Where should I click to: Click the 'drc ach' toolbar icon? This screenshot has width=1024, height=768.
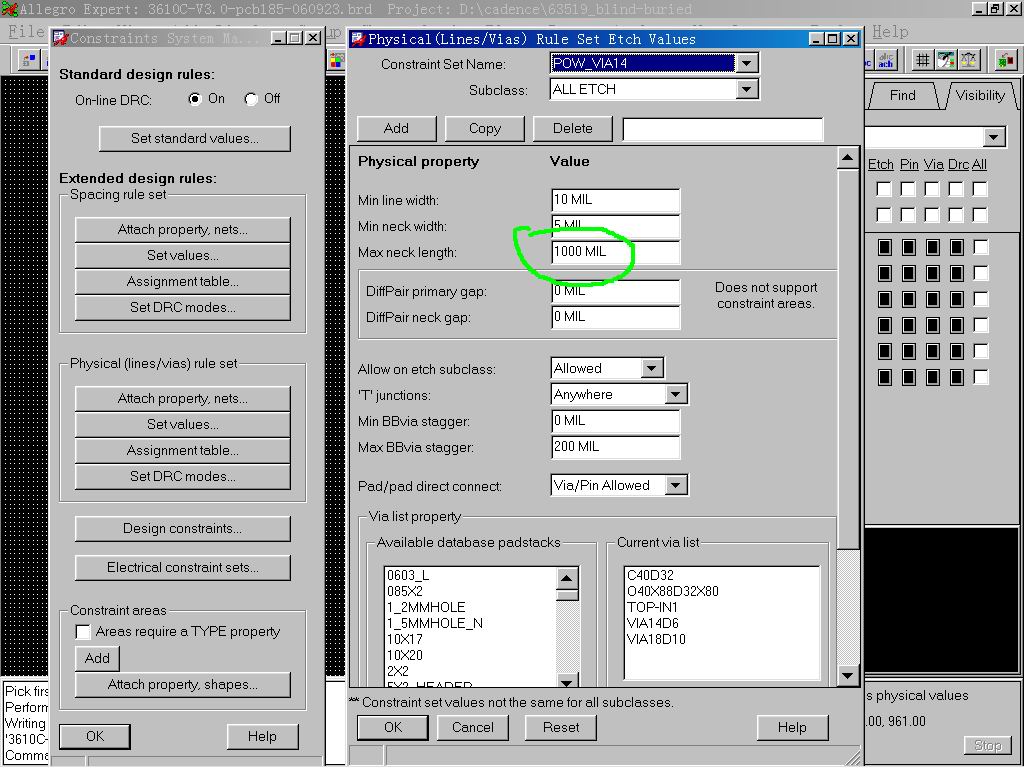point(886,60)
